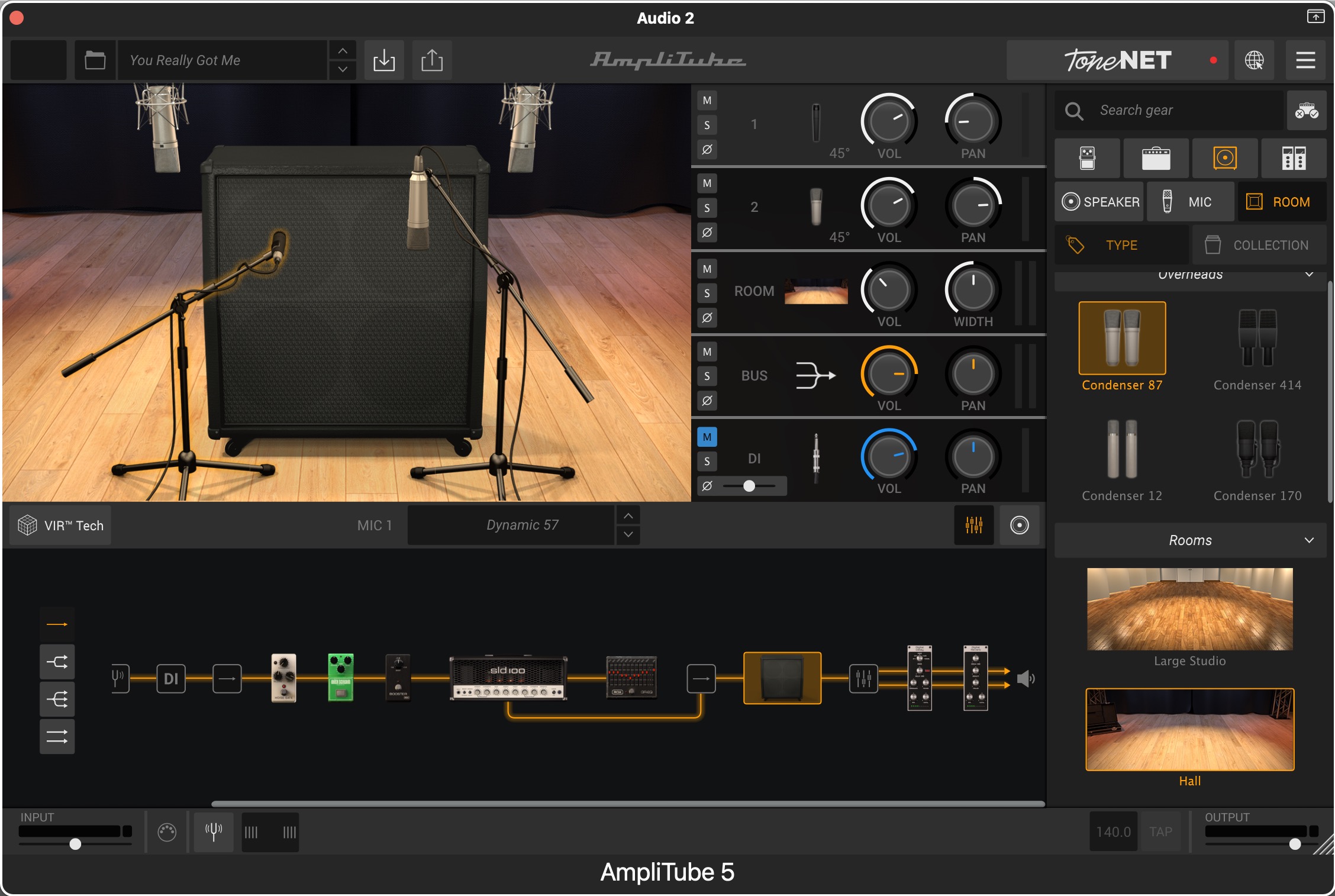
Task: Switch to the COLLECTION tab
Action: 1259,245
